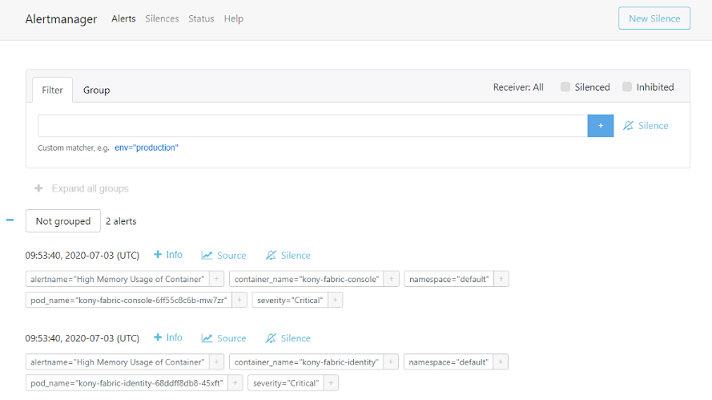Open Source graph for the first alert
The height and width of the screenshot is (400, 712).
[x=223, y=255]
